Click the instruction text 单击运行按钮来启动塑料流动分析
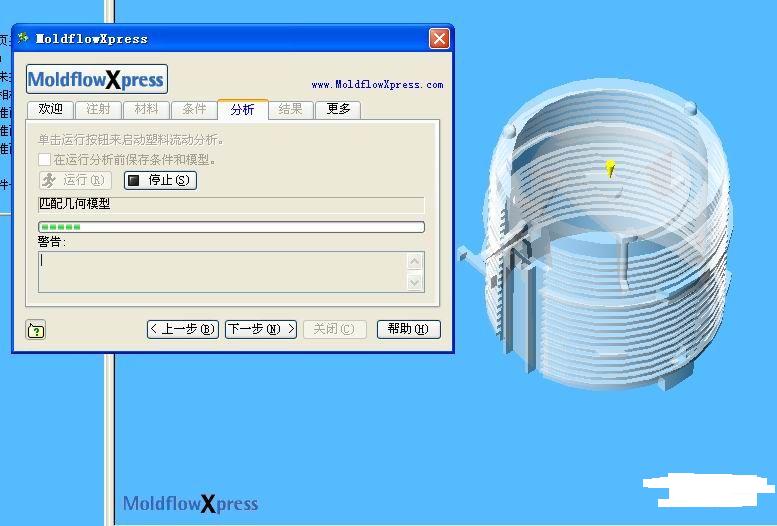 click(x=131, y=140)
